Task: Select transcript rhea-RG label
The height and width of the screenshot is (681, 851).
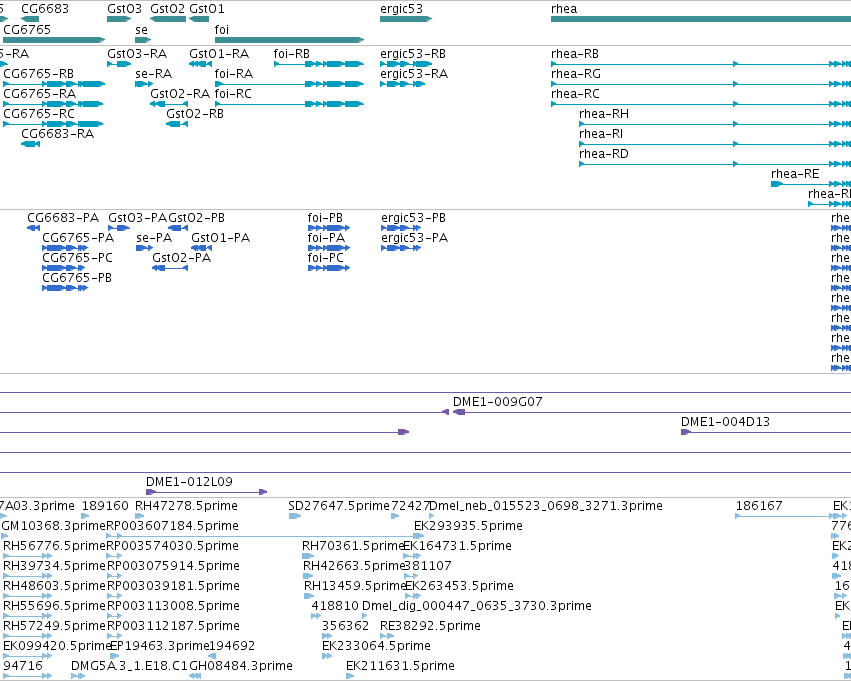Action: click(576, 74)
